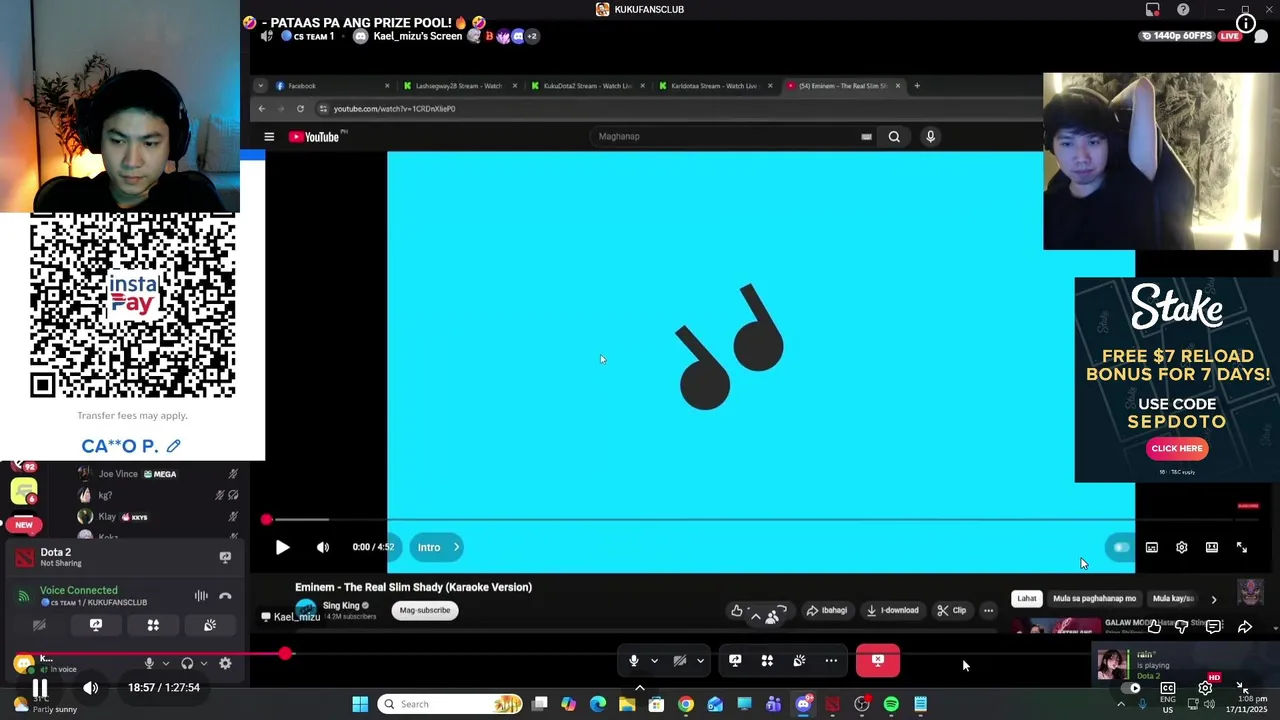Toggle noise suppression waveform icon

[x=201, y=596]
